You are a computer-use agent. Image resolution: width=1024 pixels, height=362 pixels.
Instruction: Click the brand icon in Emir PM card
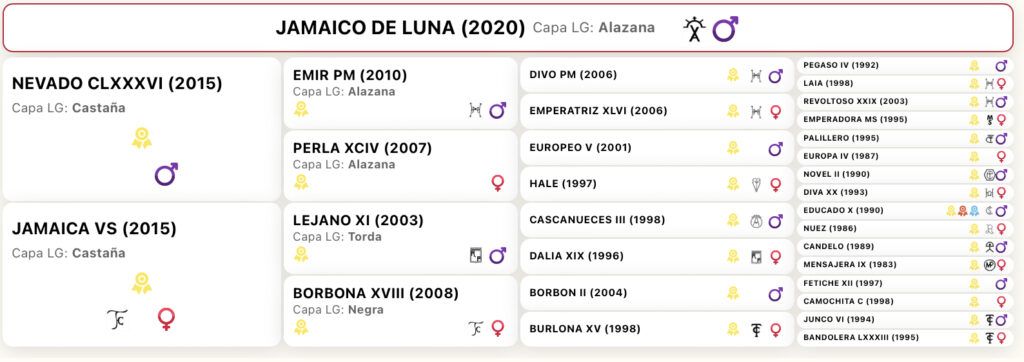click(475, 110)
